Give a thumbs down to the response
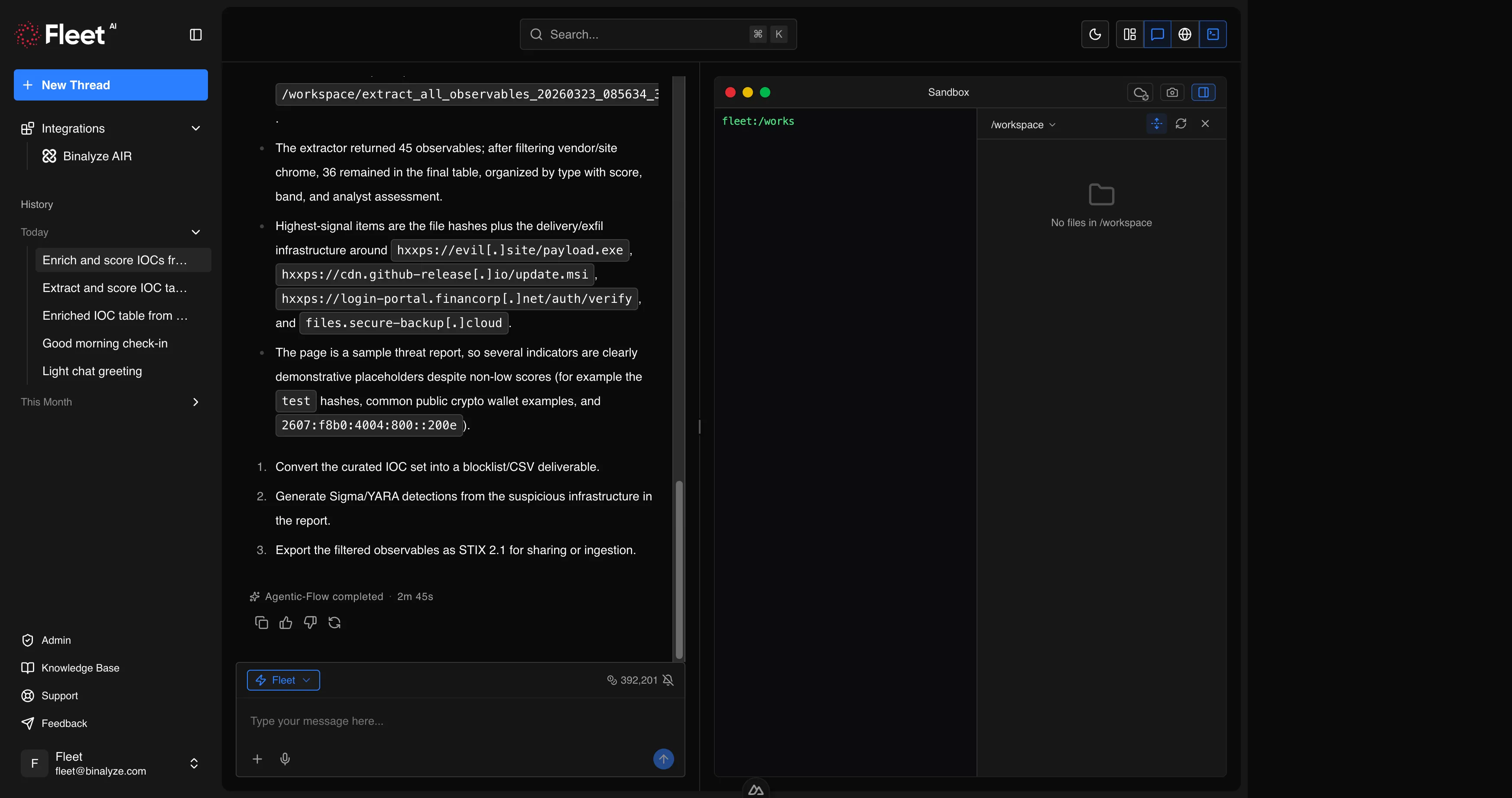 click(310, 622)
